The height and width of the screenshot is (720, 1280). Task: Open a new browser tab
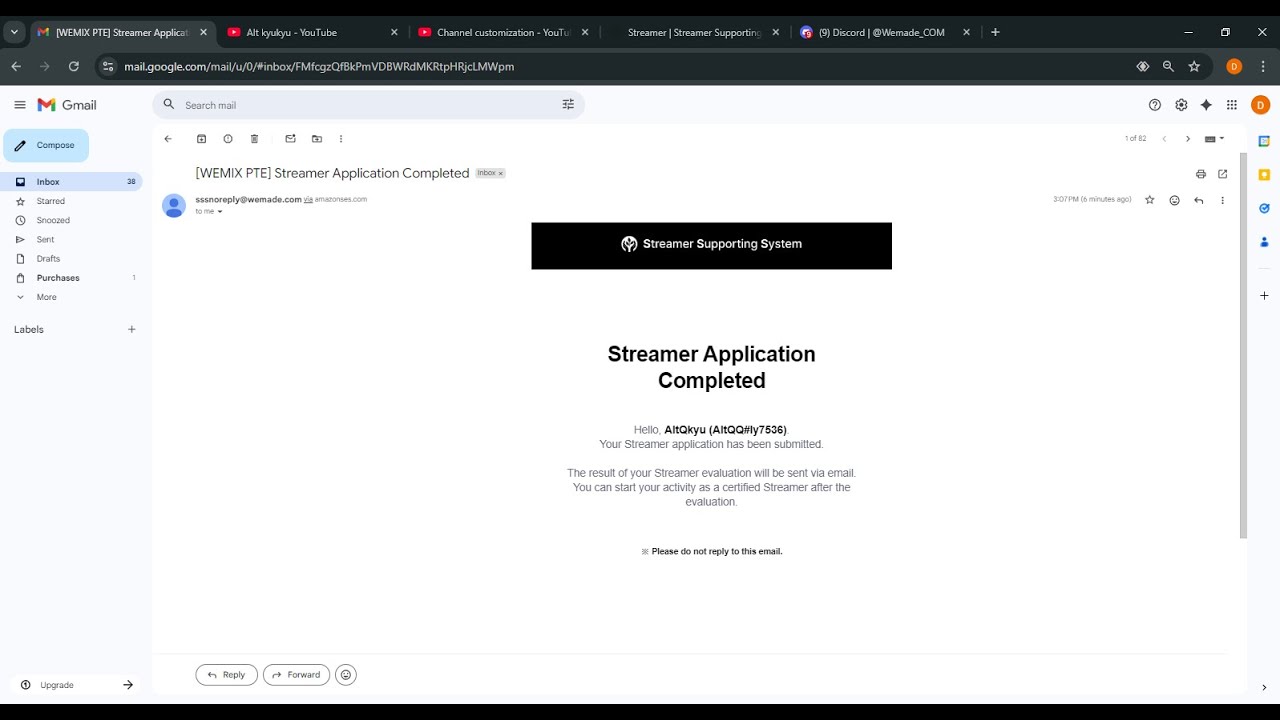pyautogui.click(x=995, y=32)
